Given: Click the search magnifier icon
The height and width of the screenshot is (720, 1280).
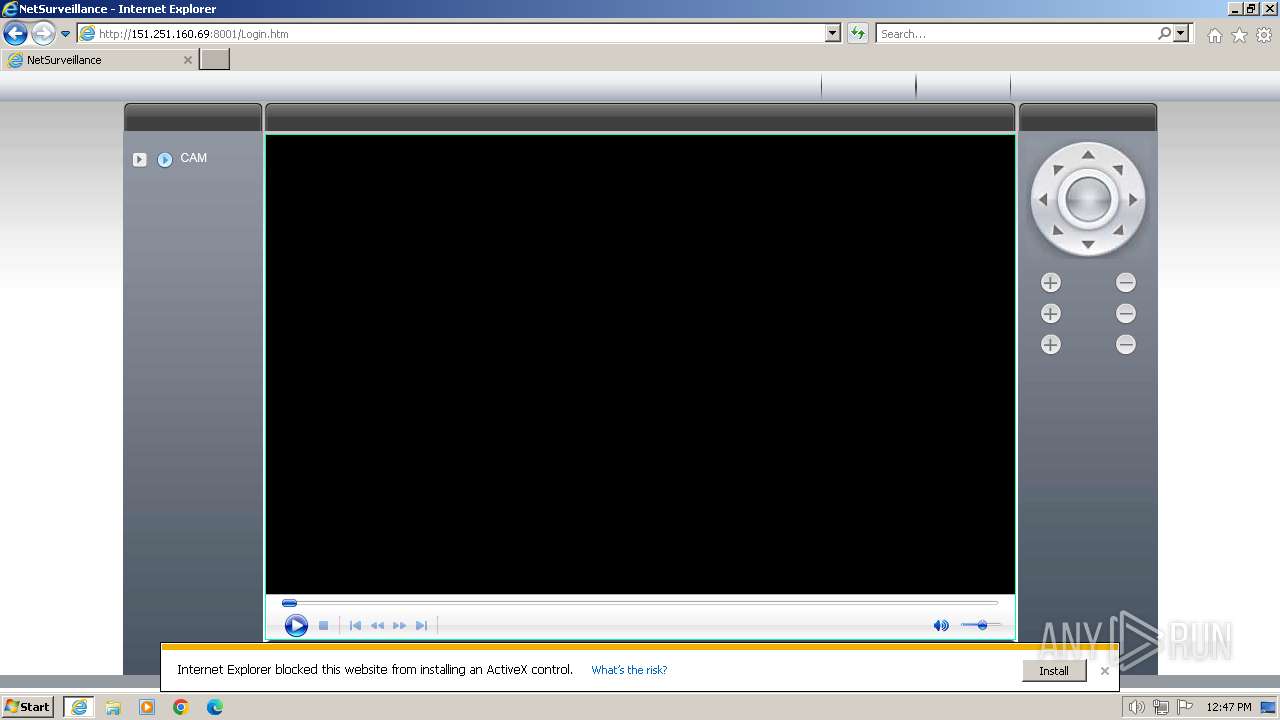Looking at the screenshot, I should (1165, 33).
